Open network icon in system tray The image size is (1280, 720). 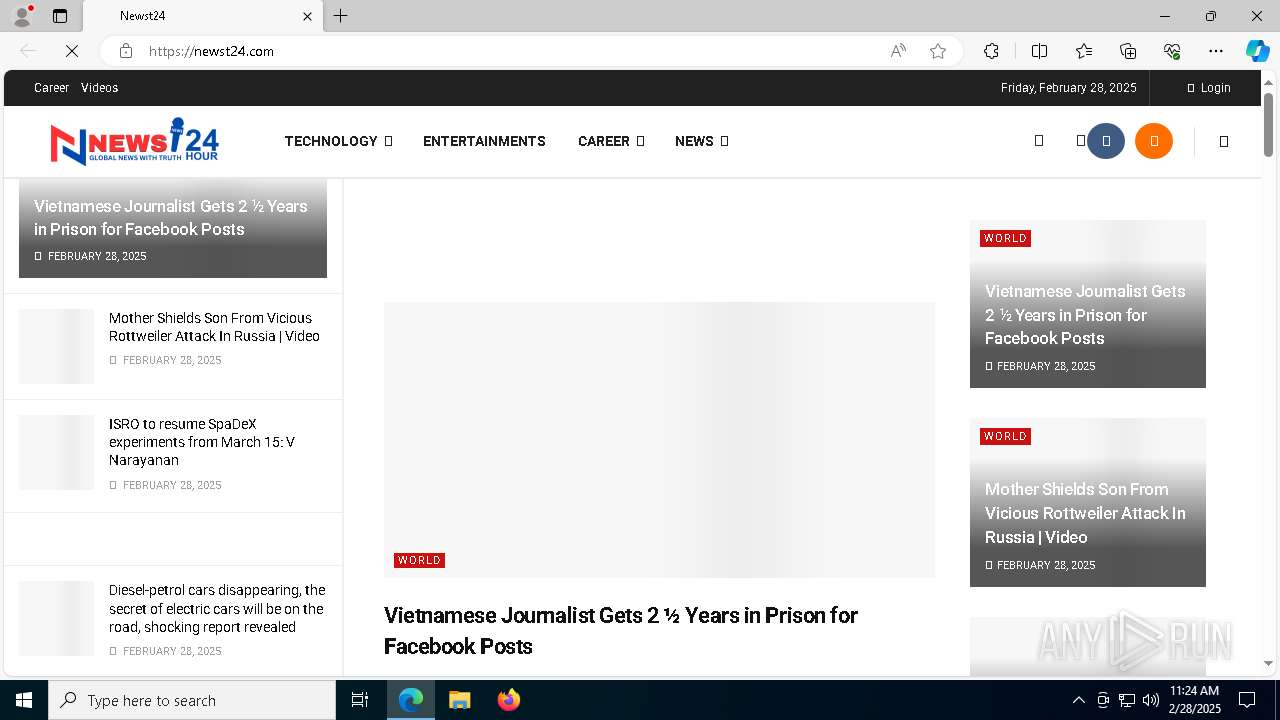[1127, 700]
